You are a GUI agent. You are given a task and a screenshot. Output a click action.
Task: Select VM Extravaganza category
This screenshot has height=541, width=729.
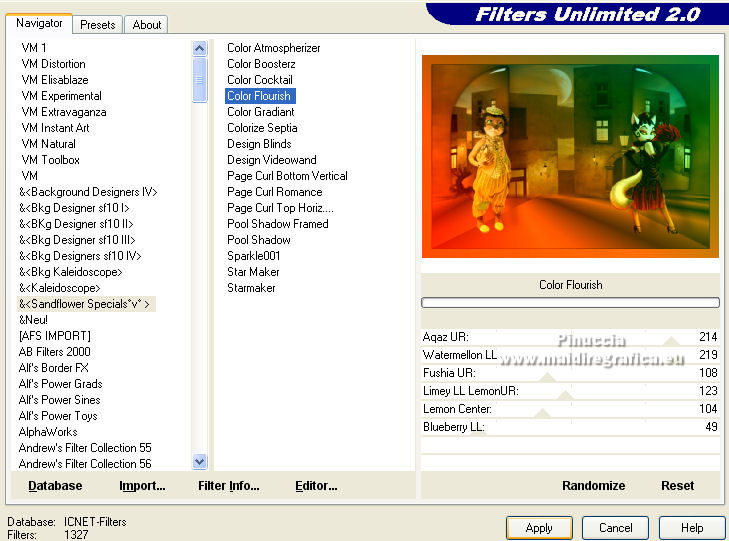click(x=64, y=112)
